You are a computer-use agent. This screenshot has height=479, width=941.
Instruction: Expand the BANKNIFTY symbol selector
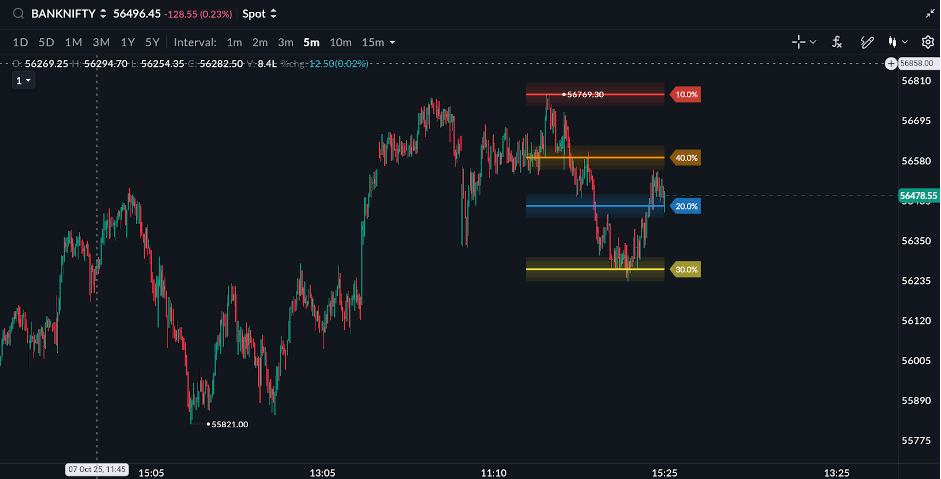click(103, 14)
